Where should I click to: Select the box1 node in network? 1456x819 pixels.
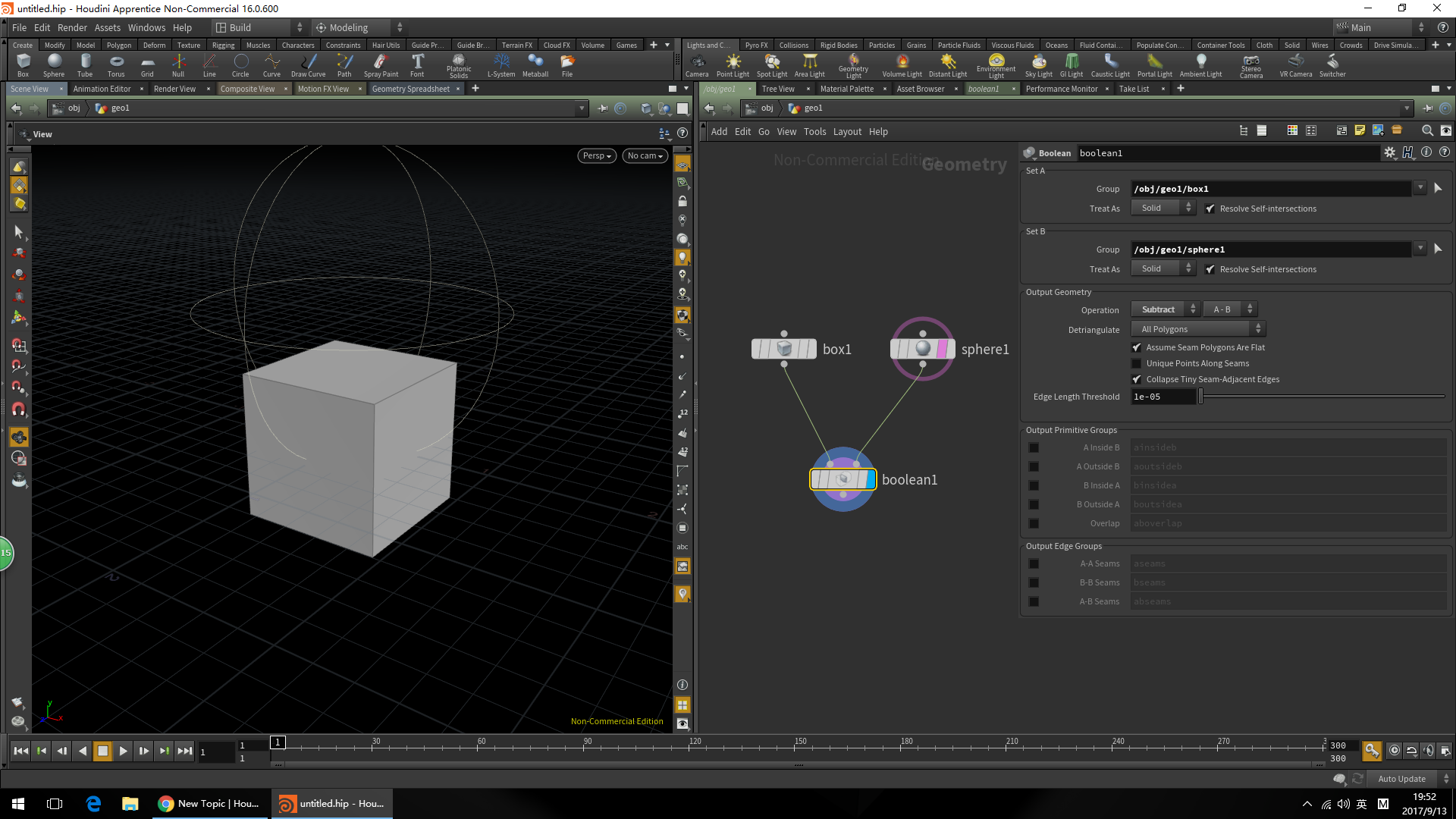[784, 349]
